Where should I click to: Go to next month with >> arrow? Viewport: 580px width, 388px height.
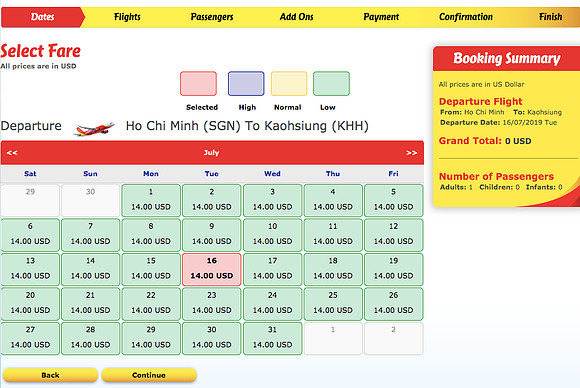coord(411,153)
